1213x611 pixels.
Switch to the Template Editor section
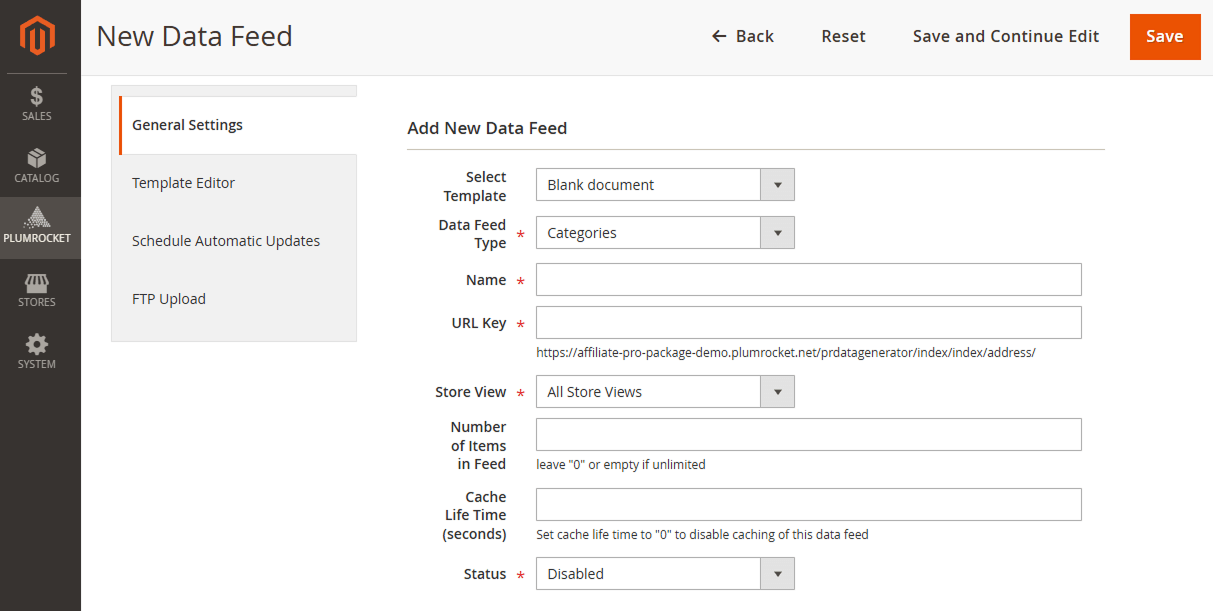pos(183,182)
